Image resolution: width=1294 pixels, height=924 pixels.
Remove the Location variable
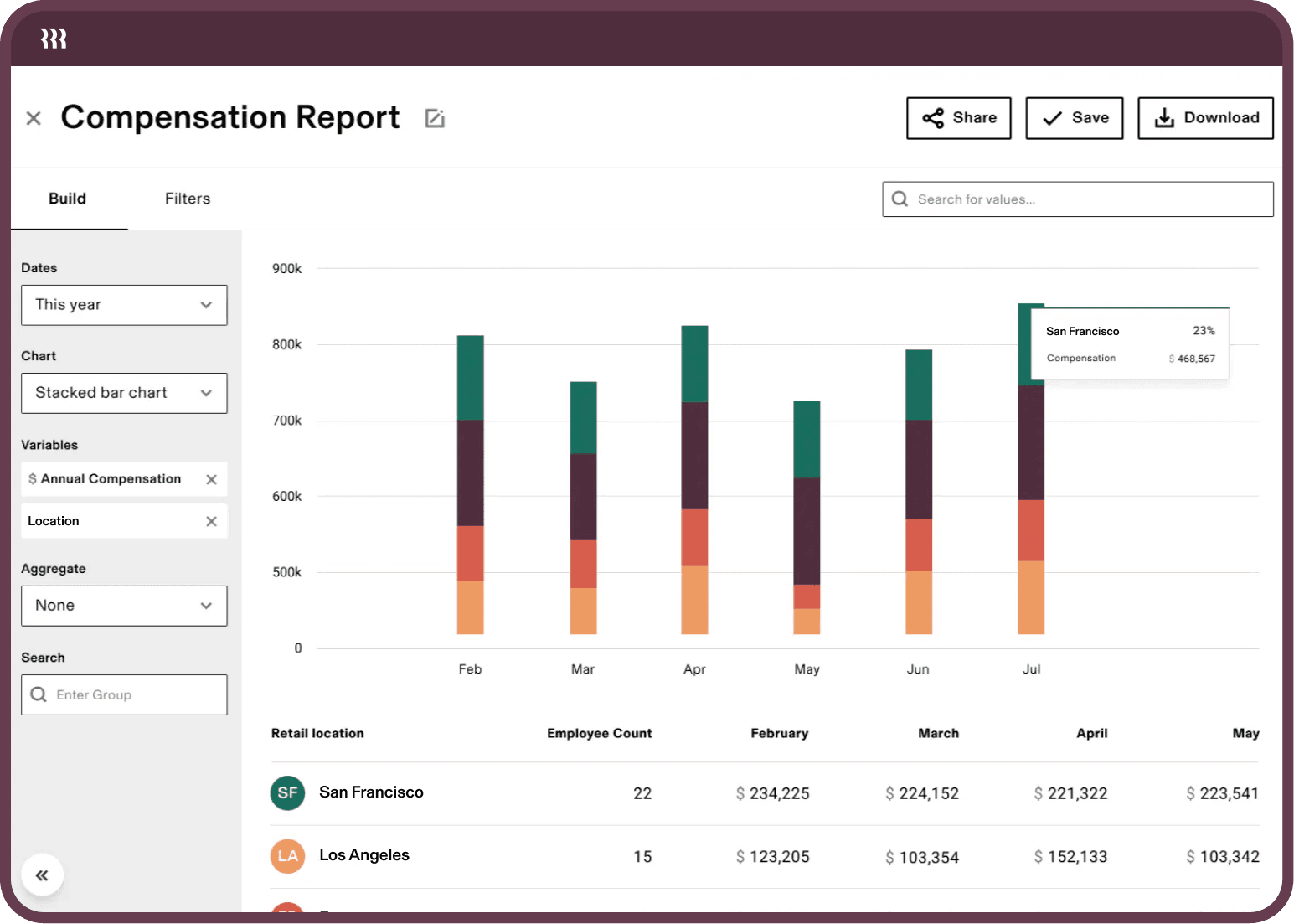coord(211,521)
